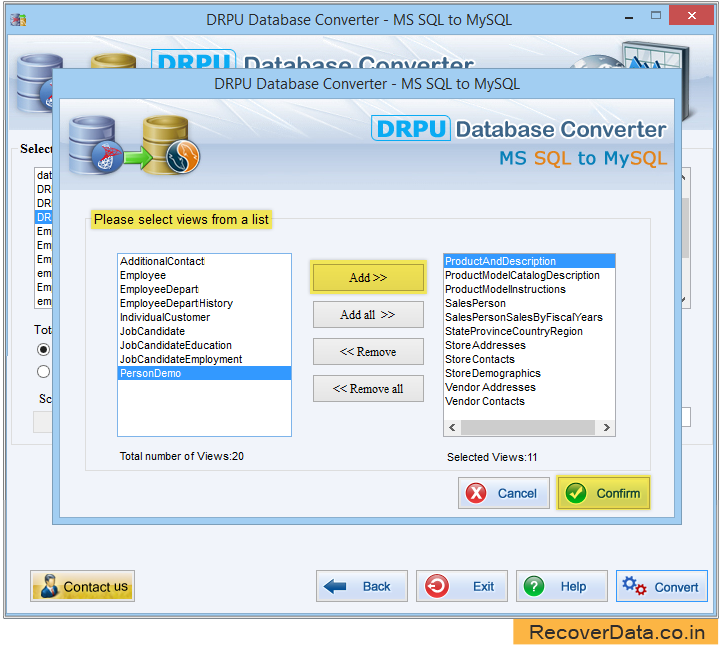Click the right arrow of the selected views scrollbar
Screen dimensions: 723x650
[x=606, y=427]
